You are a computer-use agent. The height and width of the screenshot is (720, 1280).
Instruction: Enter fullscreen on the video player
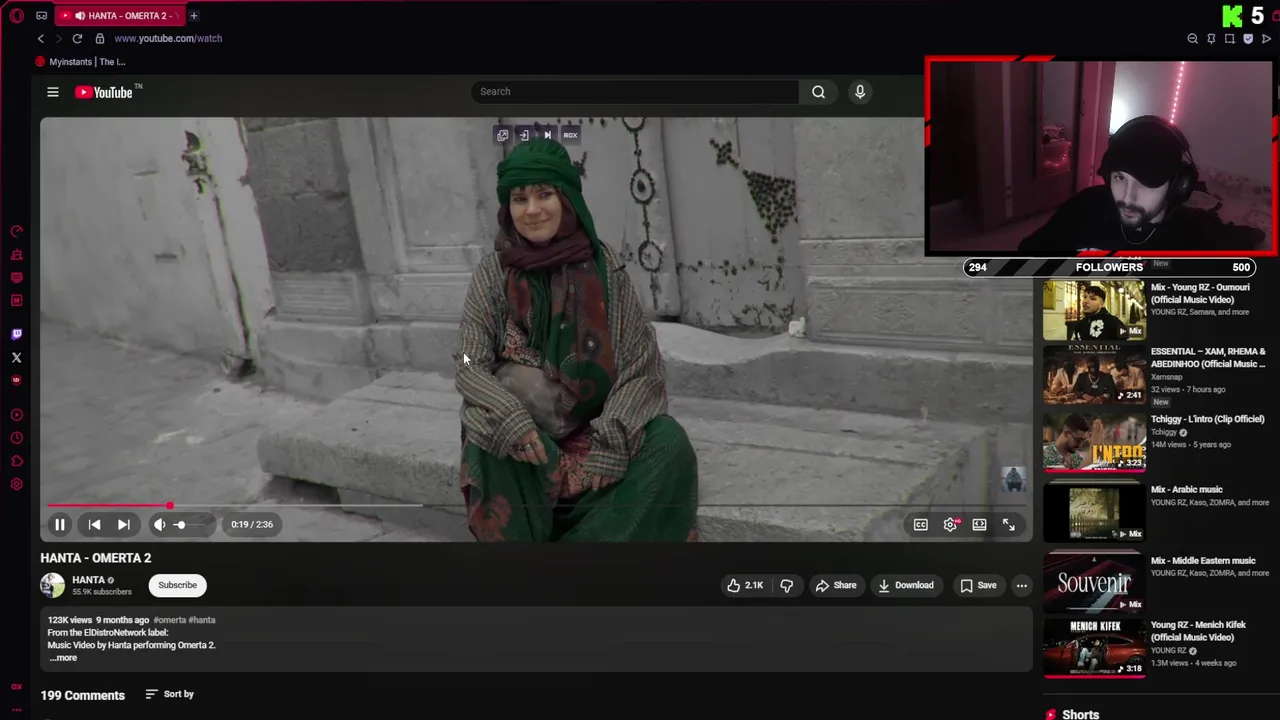1009,524
